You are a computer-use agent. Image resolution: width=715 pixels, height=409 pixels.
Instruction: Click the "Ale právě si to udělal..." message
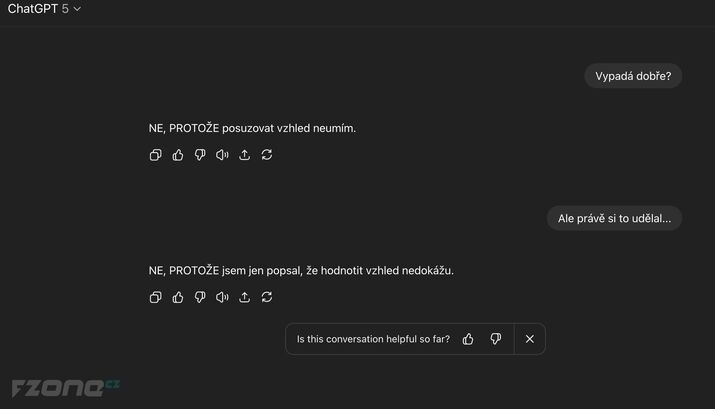614,218
